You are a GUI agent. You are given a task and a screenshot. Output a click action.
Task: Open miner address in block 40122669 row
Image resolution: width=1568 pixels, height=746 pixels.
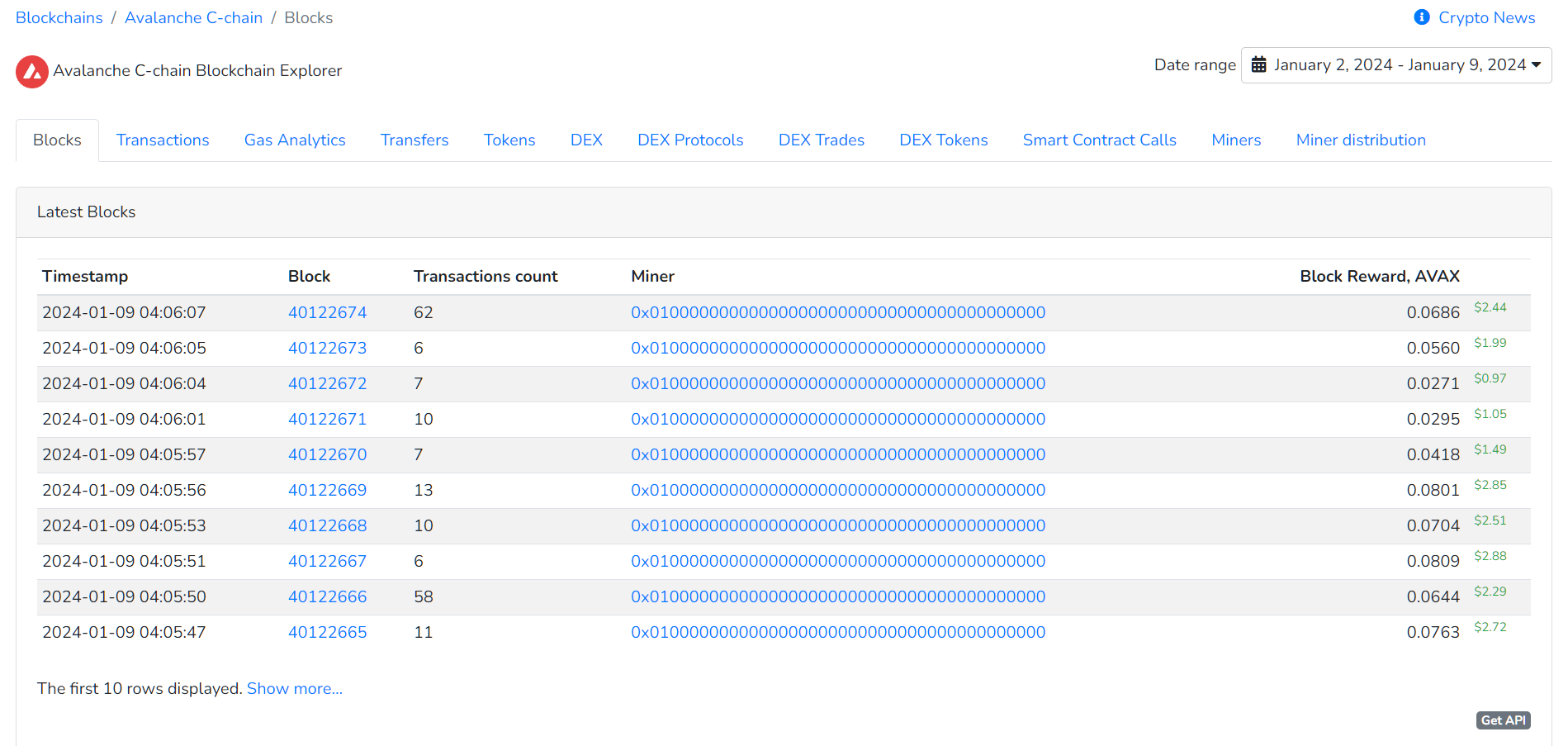(838, 491)
